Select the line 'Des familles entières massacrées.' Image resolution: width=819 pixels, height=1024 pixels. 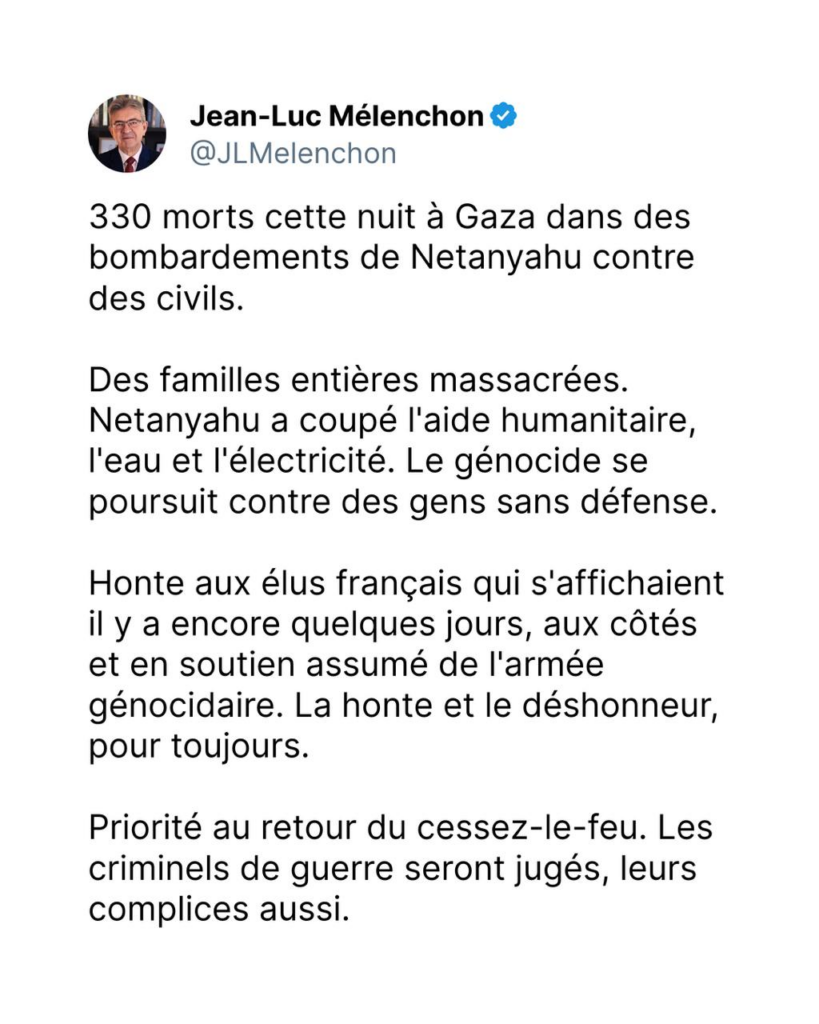pos(359,380)
